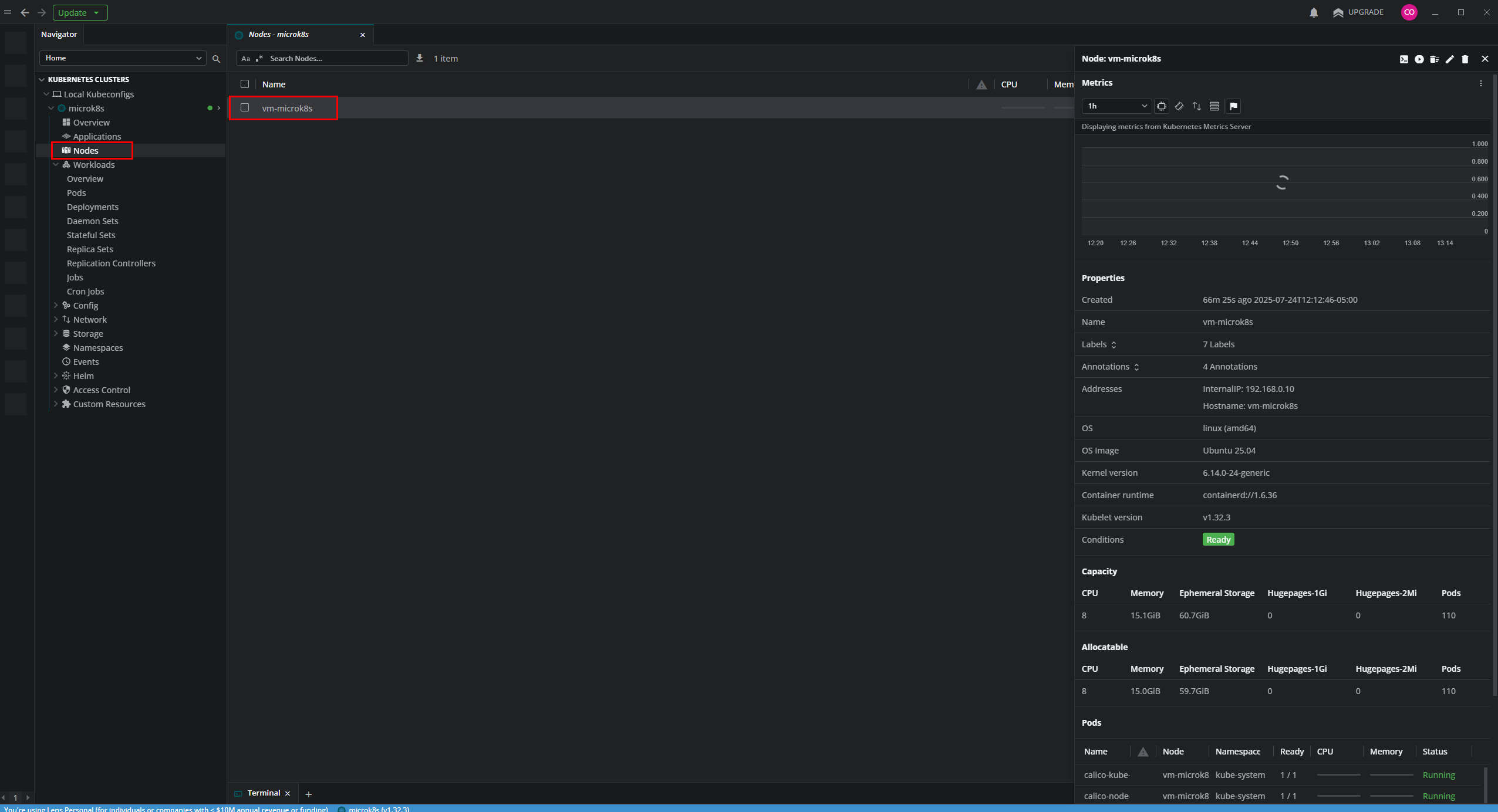Viewport: 1498px width, 812px height.
Task: Expand the Custom Resources section
Action: (x=56, y=404)
